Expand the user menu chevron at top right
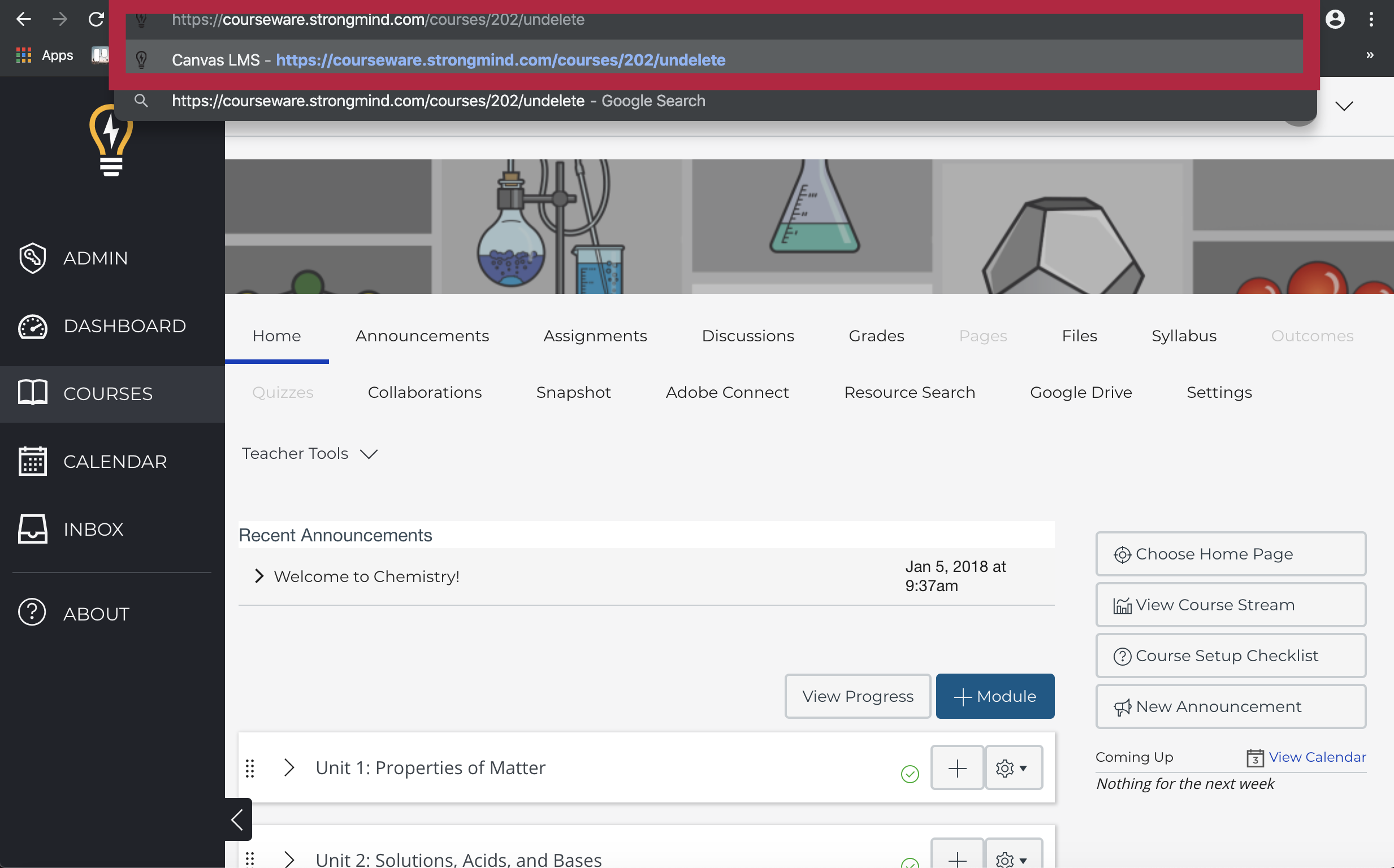 (1344, 106)
